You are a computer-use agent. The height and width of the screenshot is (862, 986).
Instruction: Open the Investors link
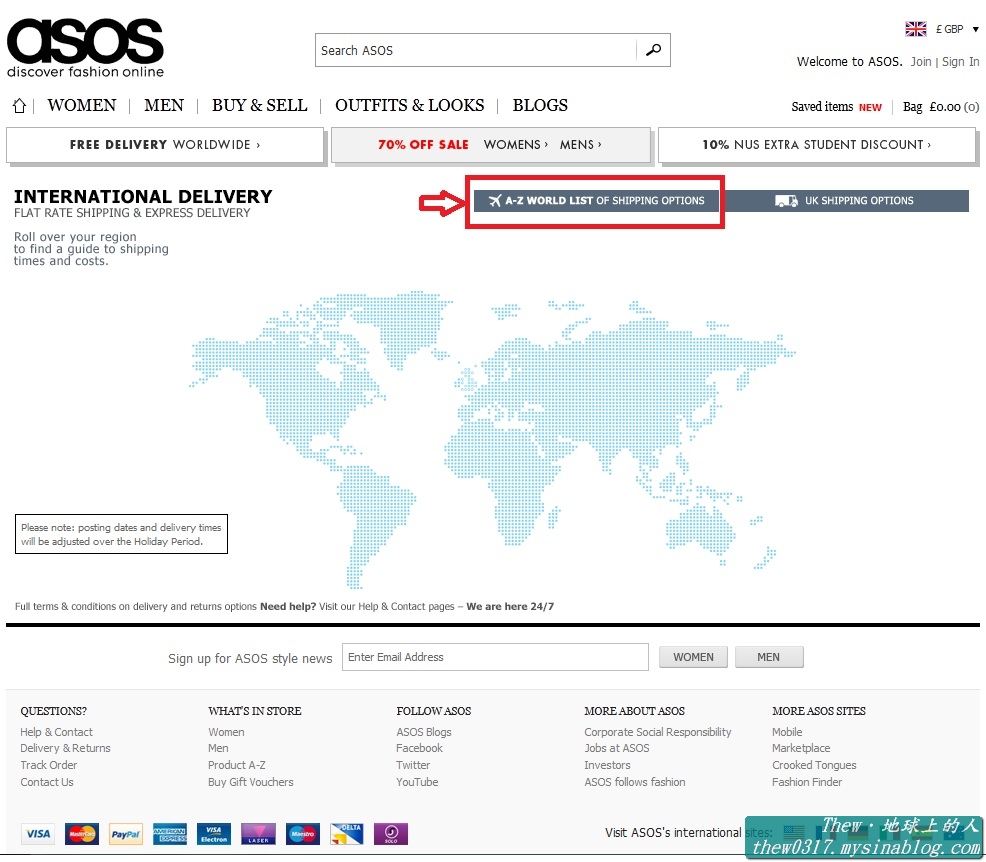607,765
